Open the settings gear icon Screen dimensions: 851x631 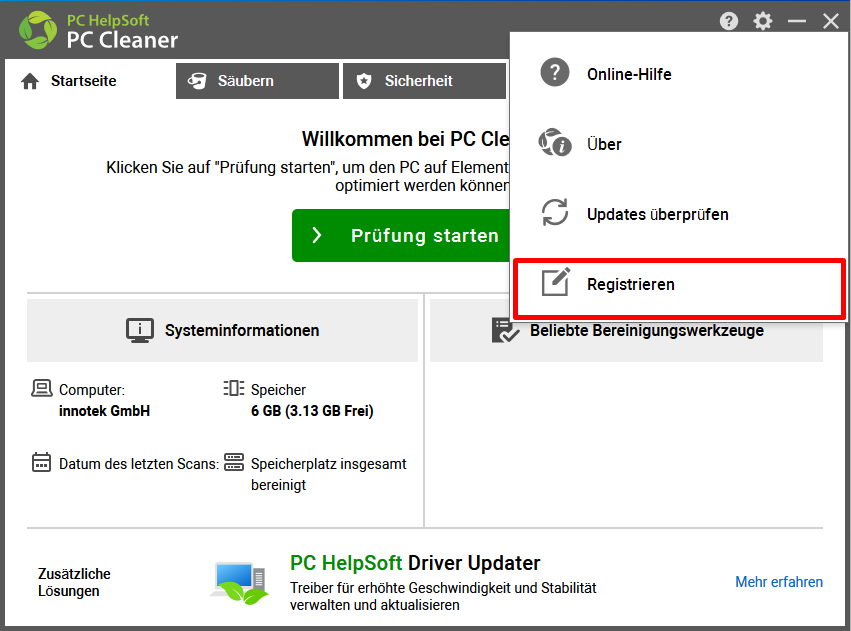click(x=763, y=21)
